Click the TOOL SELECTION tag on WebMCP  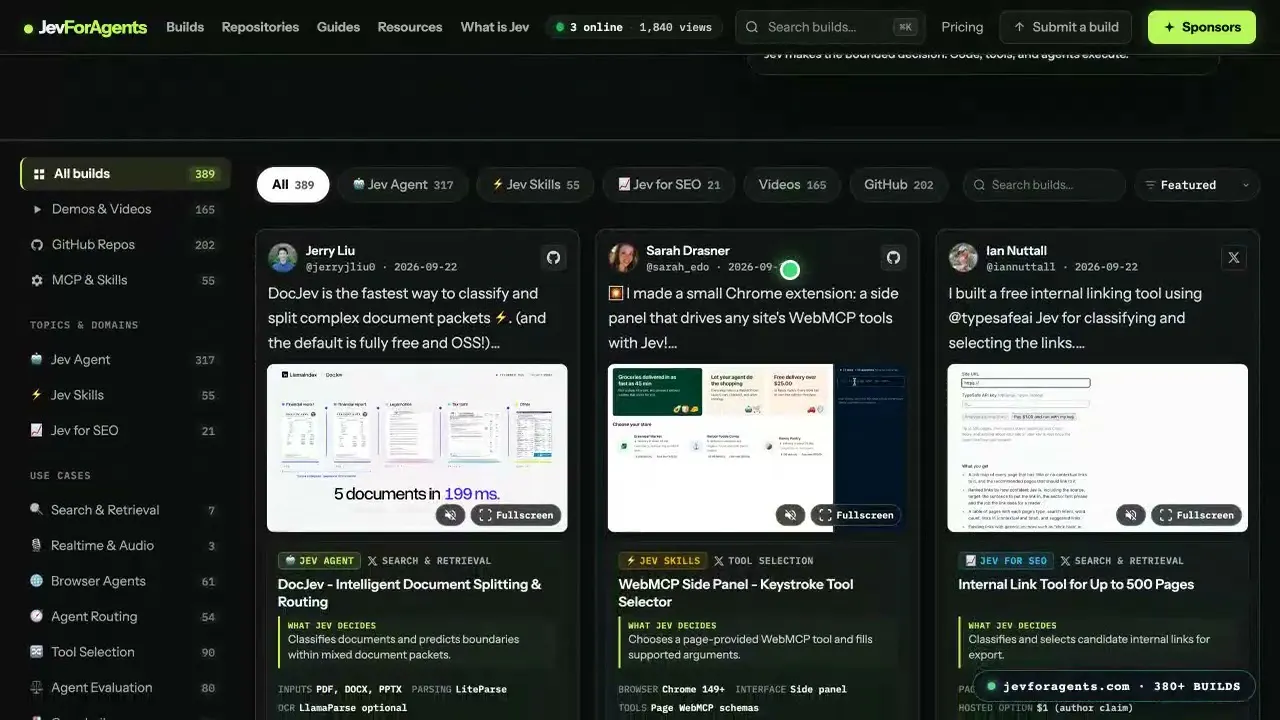[x=764, y=561]
